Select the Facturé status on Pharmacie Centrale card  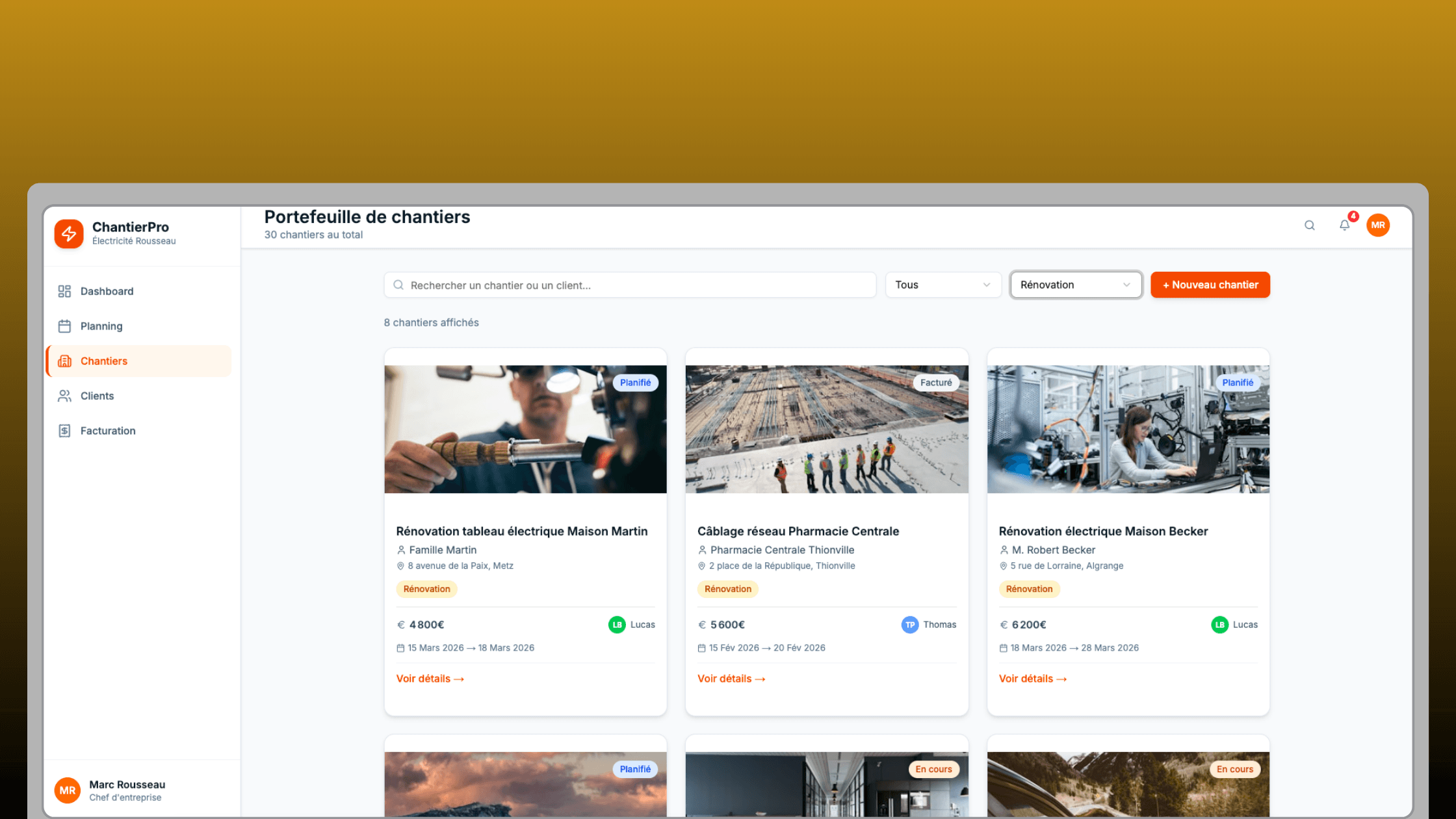pyautogui.click(x=936, y=382)
